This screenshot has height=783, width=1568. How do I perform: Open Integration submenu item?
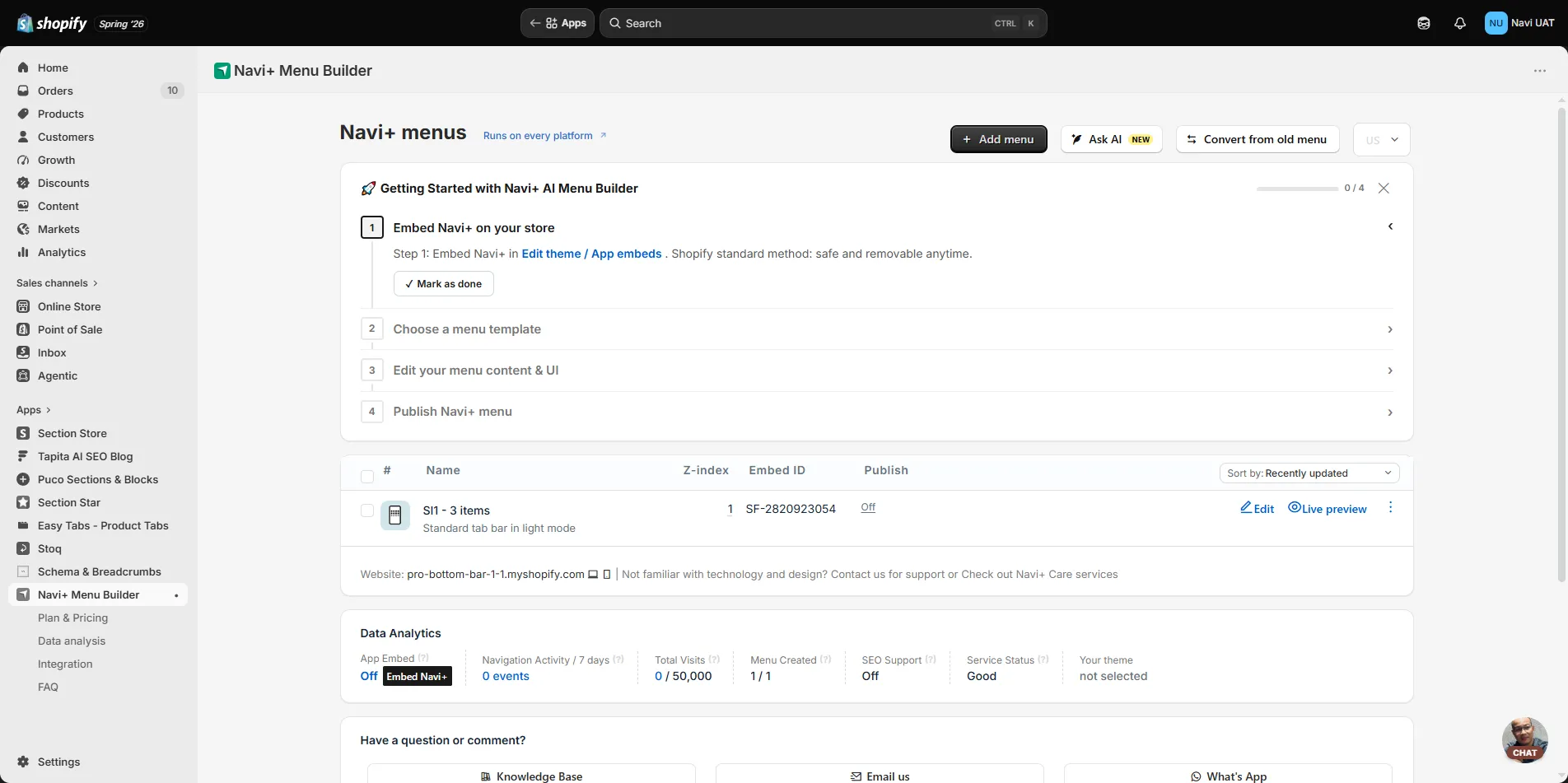pos(65,664)
